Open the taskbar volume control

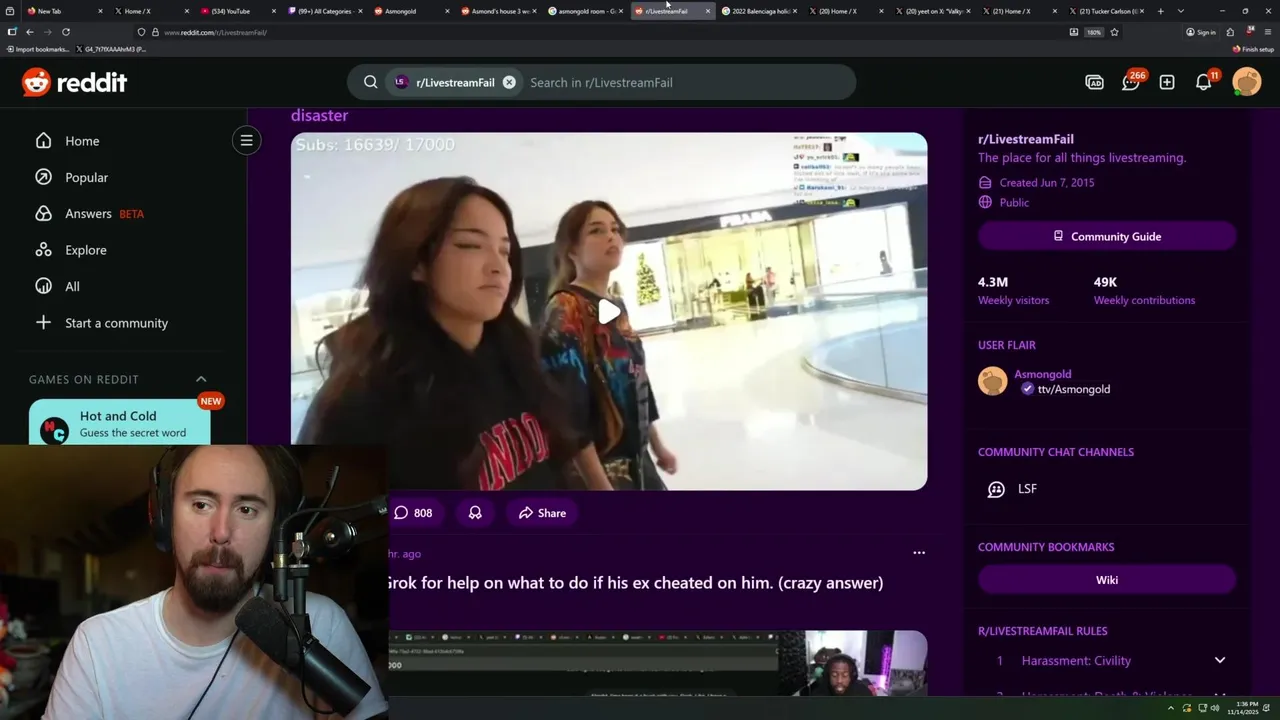coord(1215,707)
